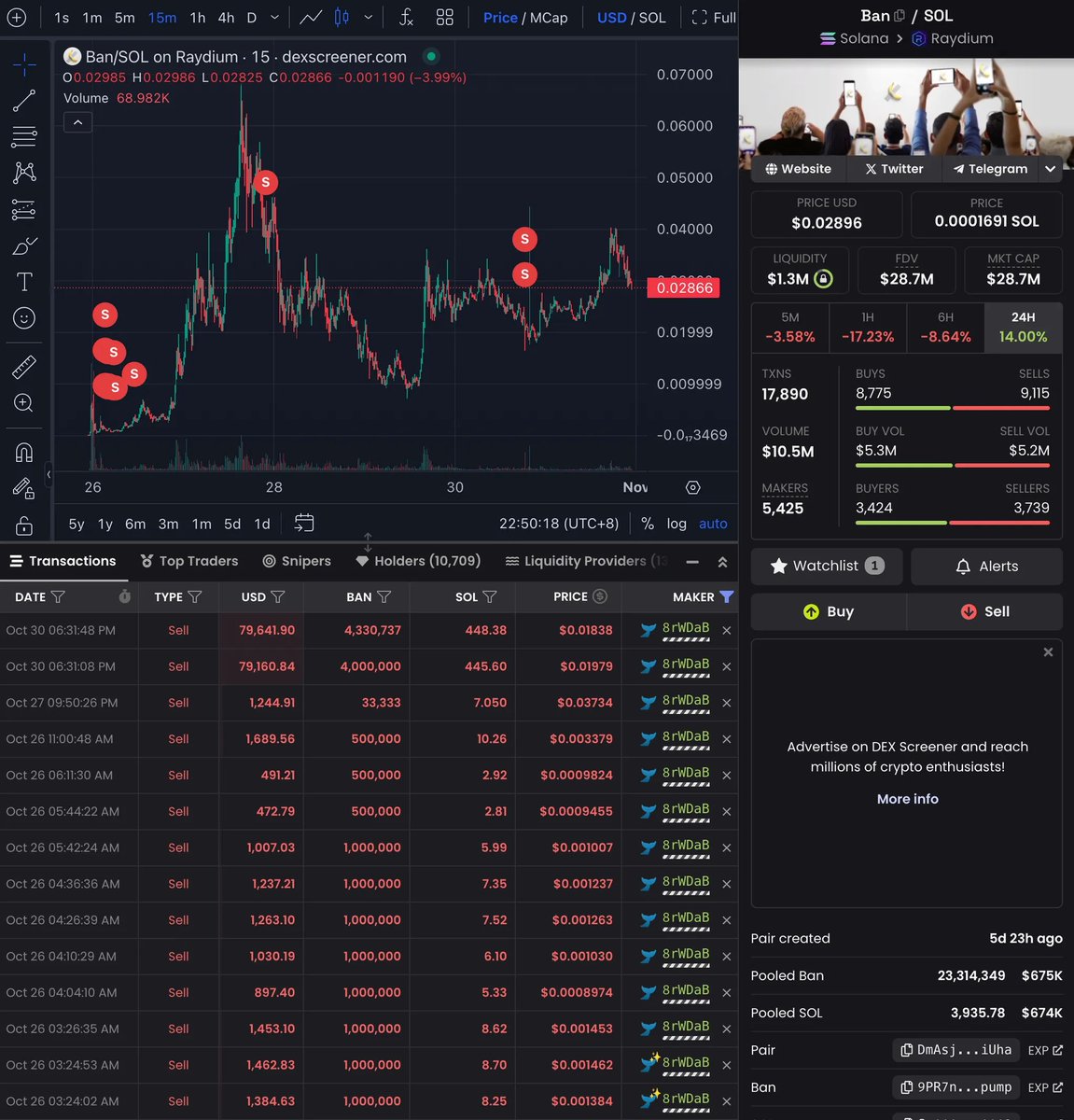Expand the social links chevron

coord(1051,169)
